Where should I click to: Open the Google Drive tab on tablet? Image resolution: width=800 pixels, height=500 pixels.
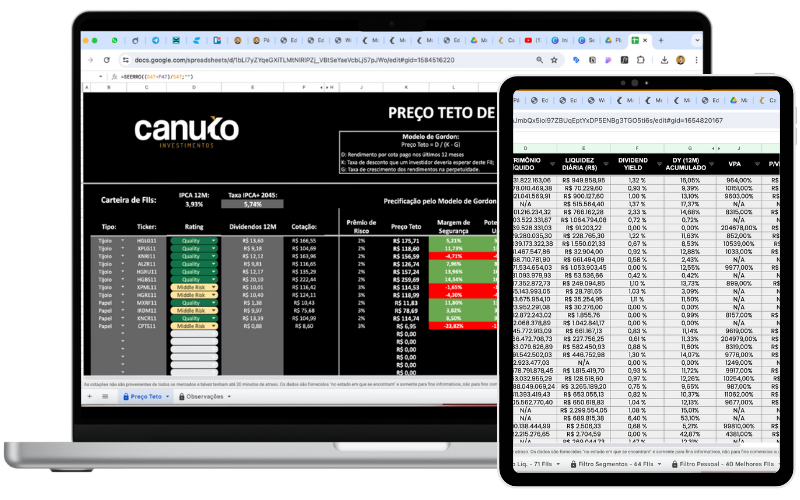pyautogui.click(x=735, y=100)
